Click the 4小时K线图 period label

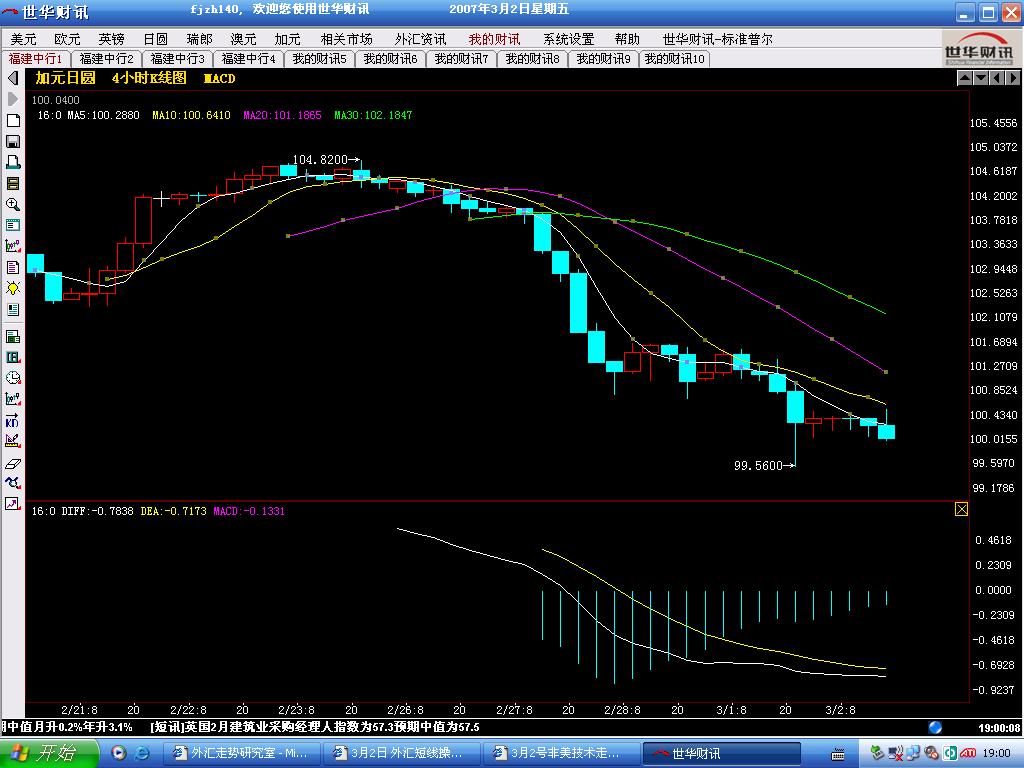149,78
